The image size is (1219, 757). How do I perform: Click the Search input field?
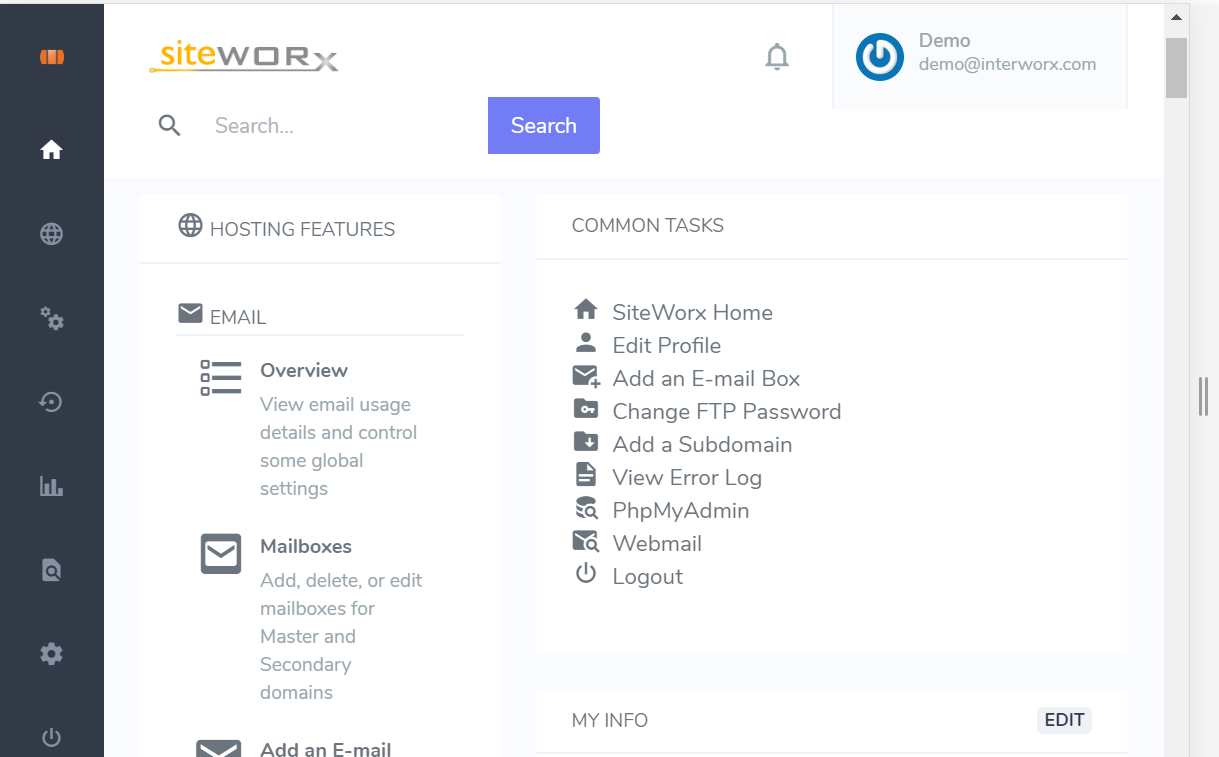pyautogui.click(x=345, y=125)
